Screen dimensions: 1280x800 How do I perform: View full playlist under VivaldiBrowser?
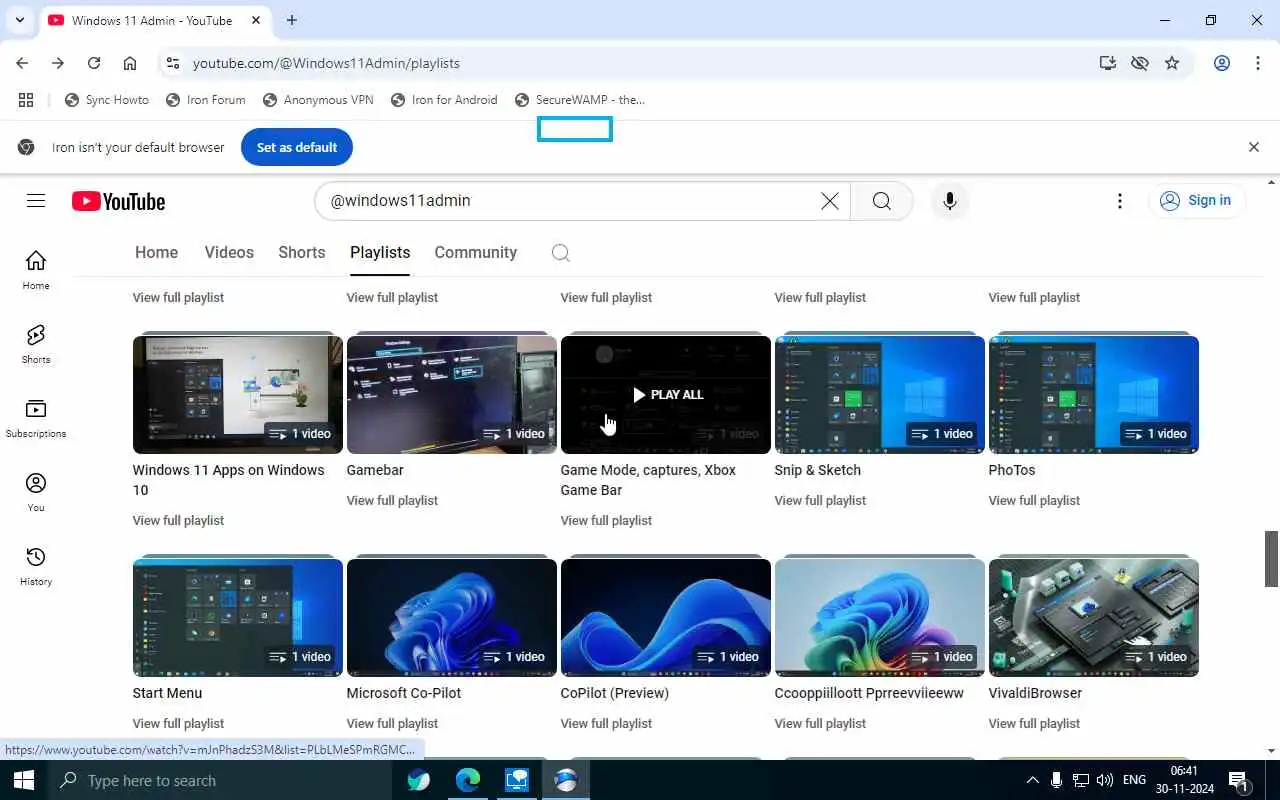tap(1034, 724)
